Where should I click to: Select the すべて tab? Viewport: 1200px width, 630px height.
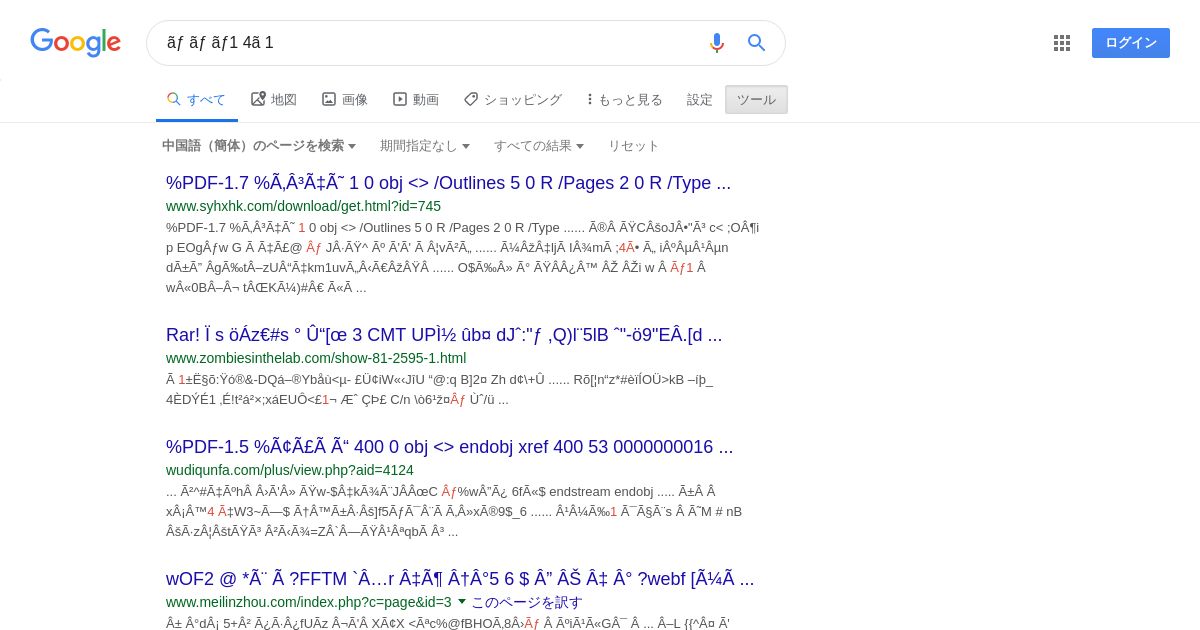coord(196,99)
